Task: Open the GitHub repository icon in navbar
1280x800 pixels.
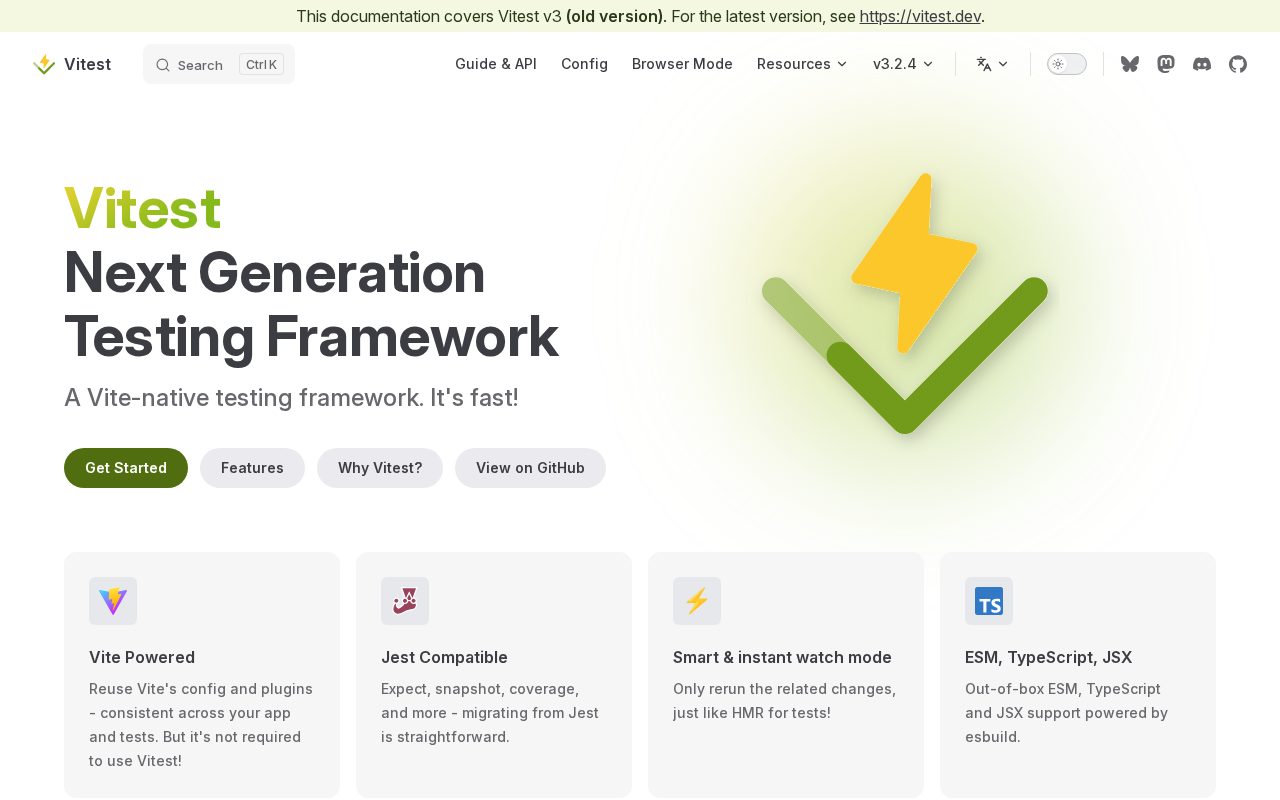Action: pyautogui.click(x=1238, y=64)
